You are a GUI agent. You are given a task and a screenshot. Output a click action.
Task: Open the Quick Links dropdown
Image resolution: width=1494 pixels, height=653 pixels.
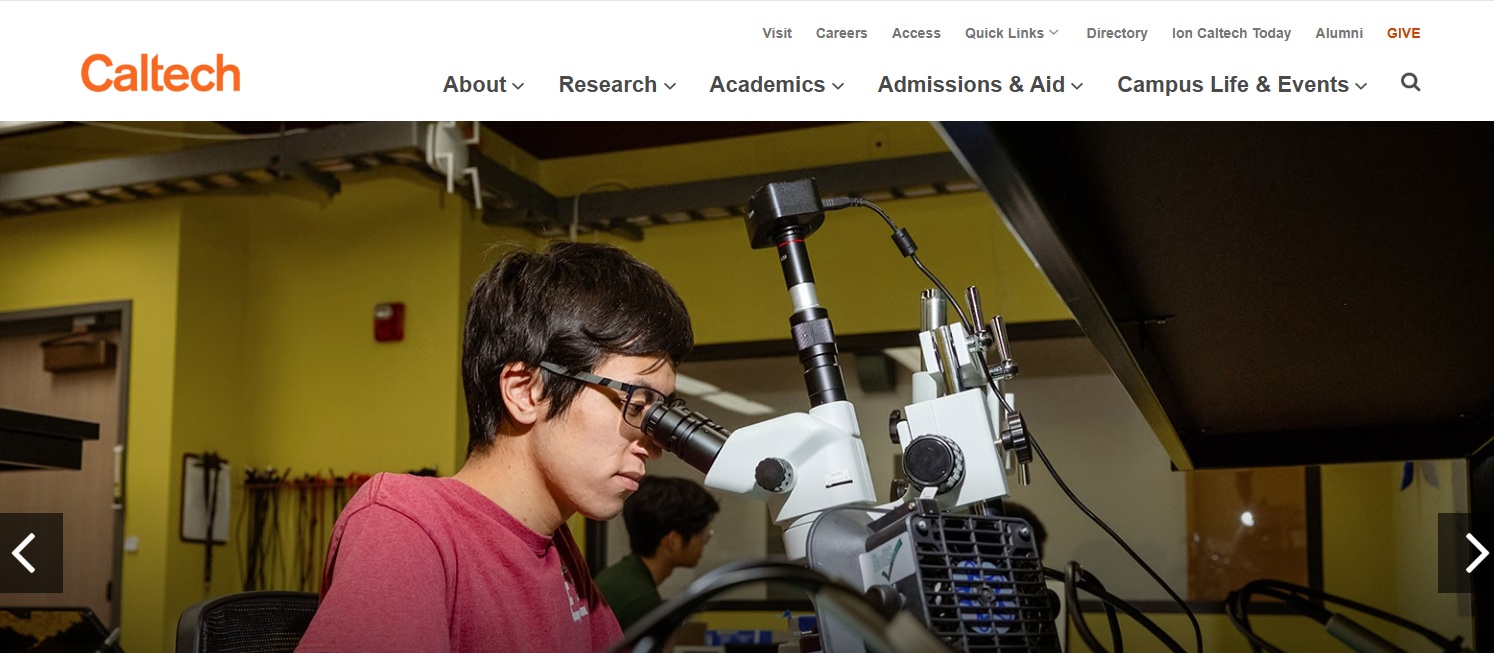click(x=1011, y=33)
